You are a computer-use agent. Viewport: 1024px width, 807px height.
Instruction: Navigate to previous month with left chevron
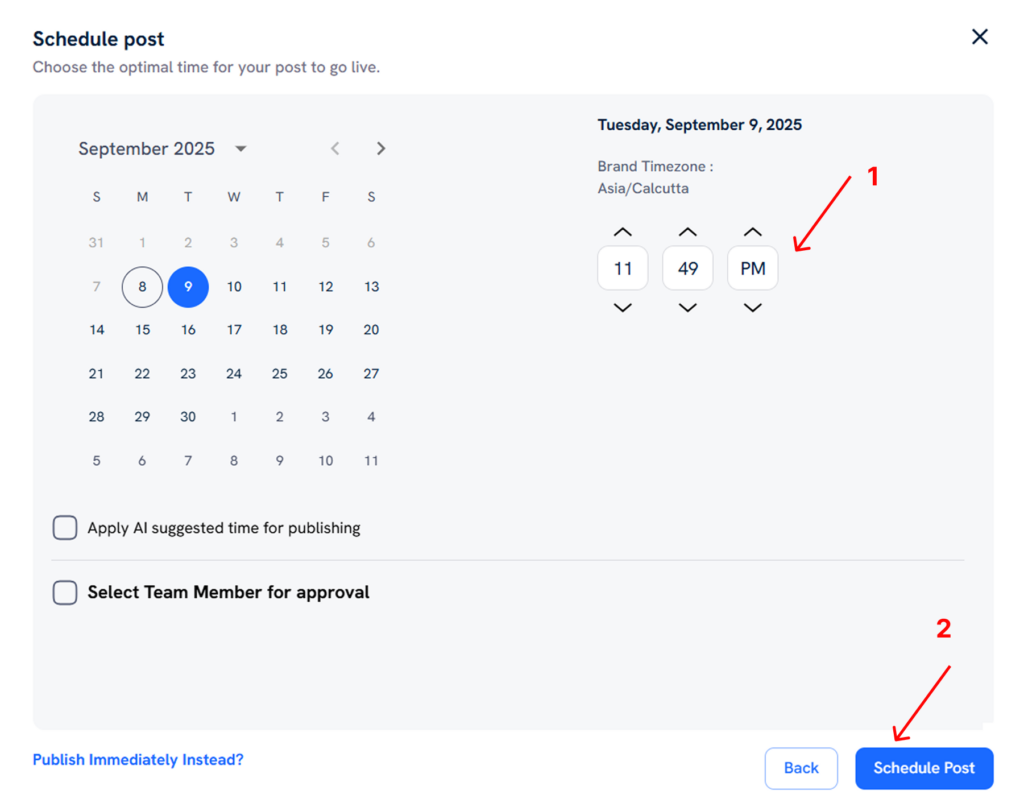tap(335, 147)
